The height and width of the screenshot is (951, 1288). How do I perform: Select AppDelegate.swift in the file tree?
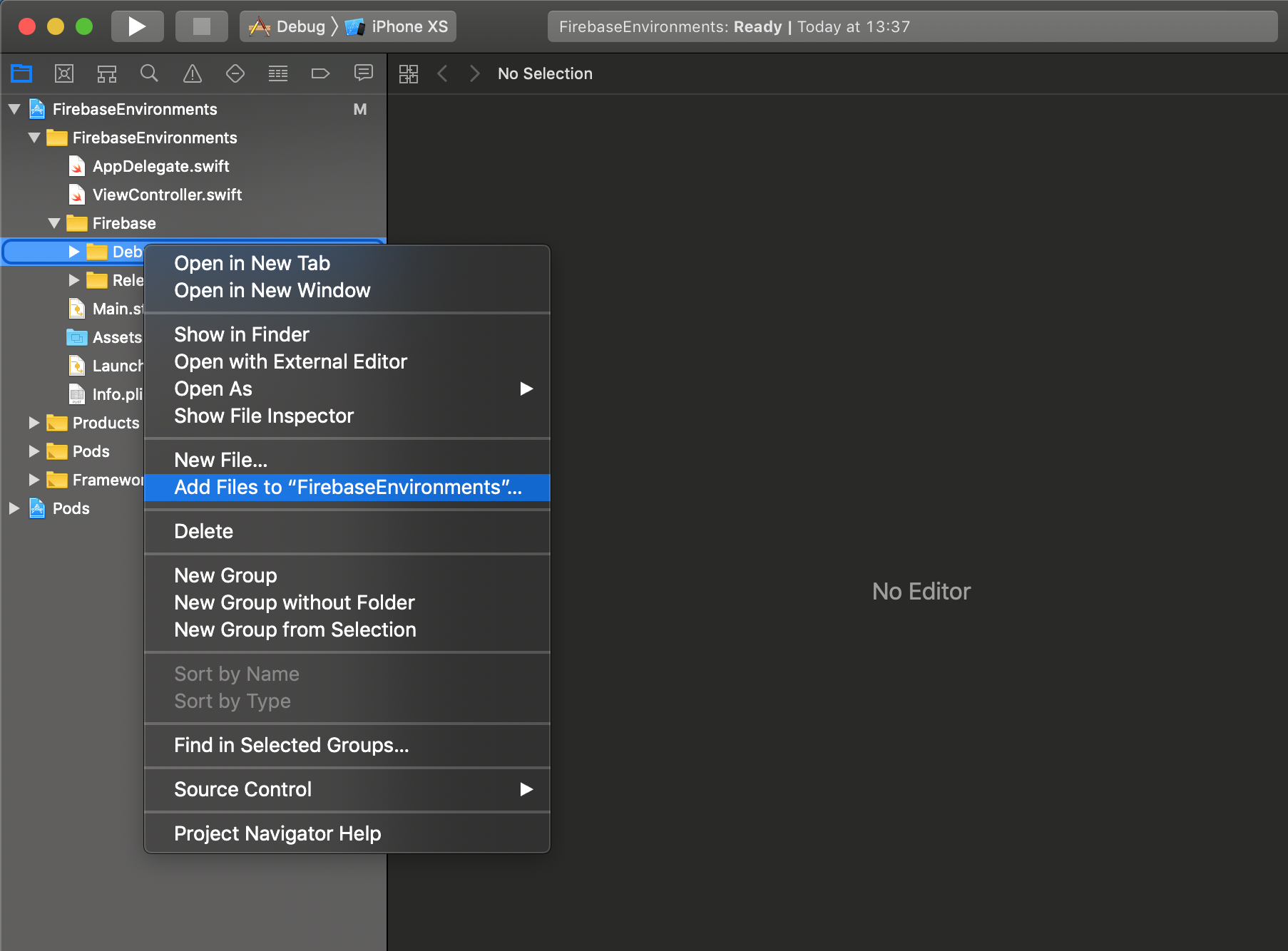pos(160,166)
